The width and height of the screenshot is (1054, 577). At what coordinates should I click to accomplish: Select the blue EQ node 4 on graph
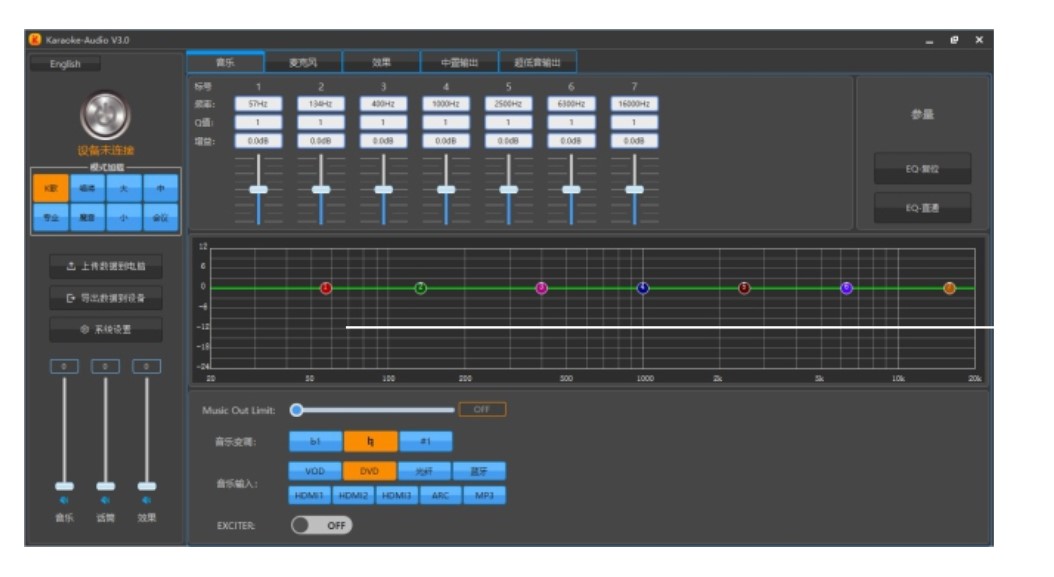pyautogui.click(x=643, y=288)
